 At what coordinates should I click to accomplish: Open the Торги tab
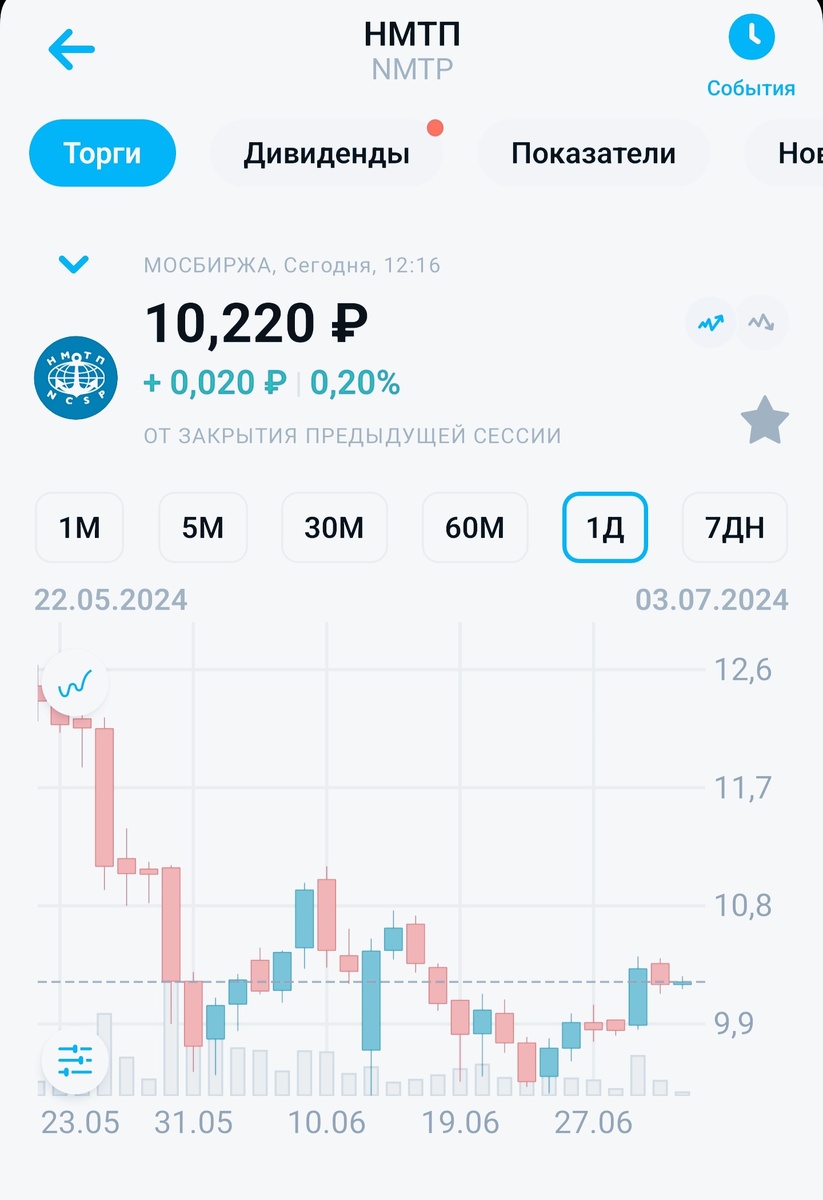point(103,153)
